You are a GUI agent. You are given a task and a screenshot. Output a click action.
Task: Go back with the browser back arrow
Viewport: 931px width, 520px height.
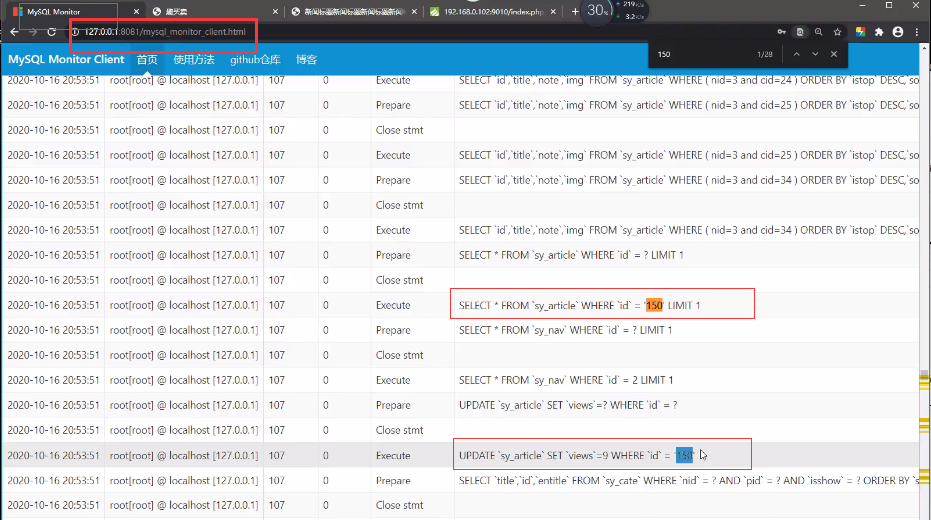click(x=13, y=32)
